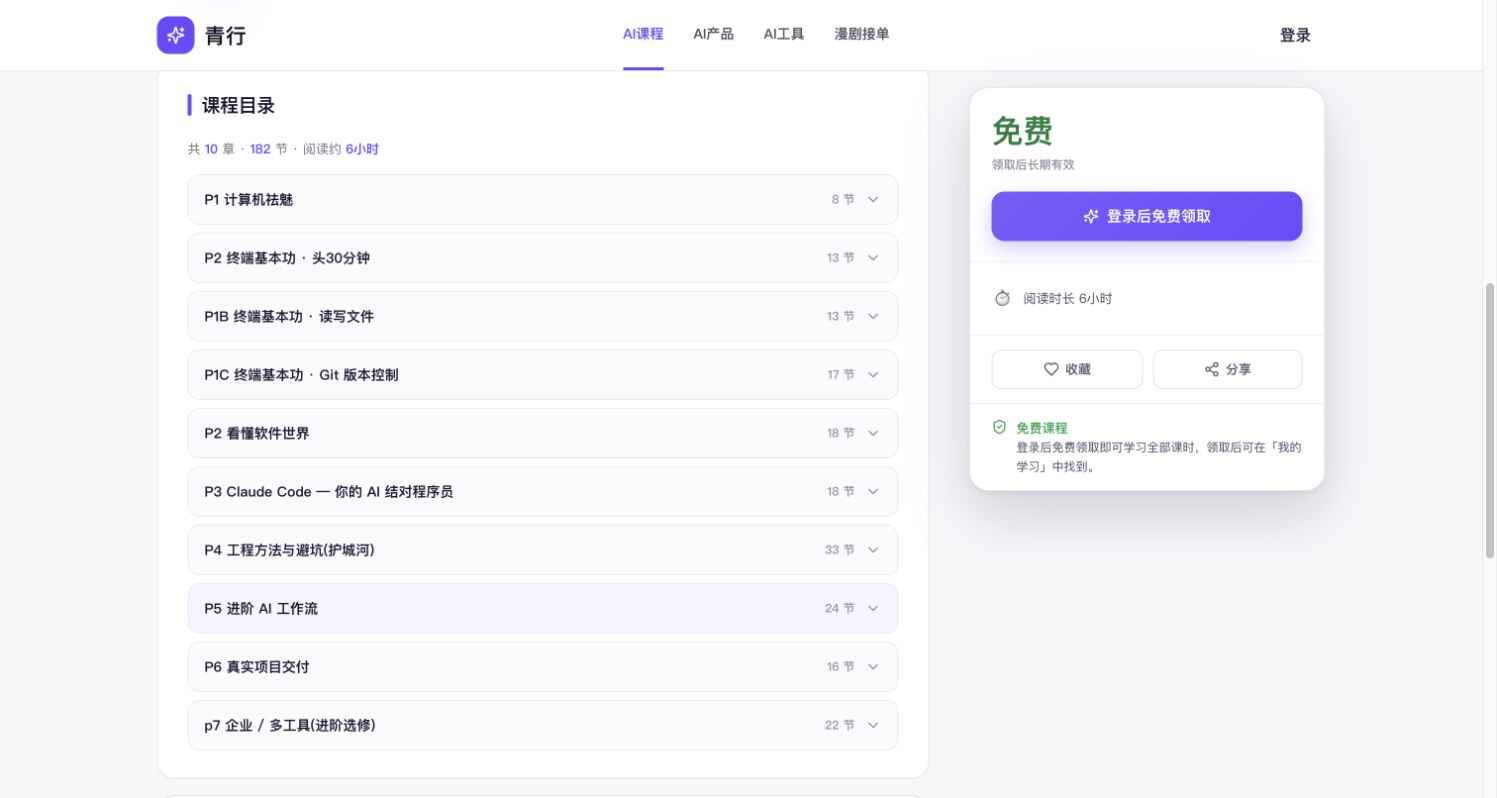This screenshot has height=798, width=1497.
Task: Expand chevron for P1 计算机祛魅
Action: click(873, 200)
